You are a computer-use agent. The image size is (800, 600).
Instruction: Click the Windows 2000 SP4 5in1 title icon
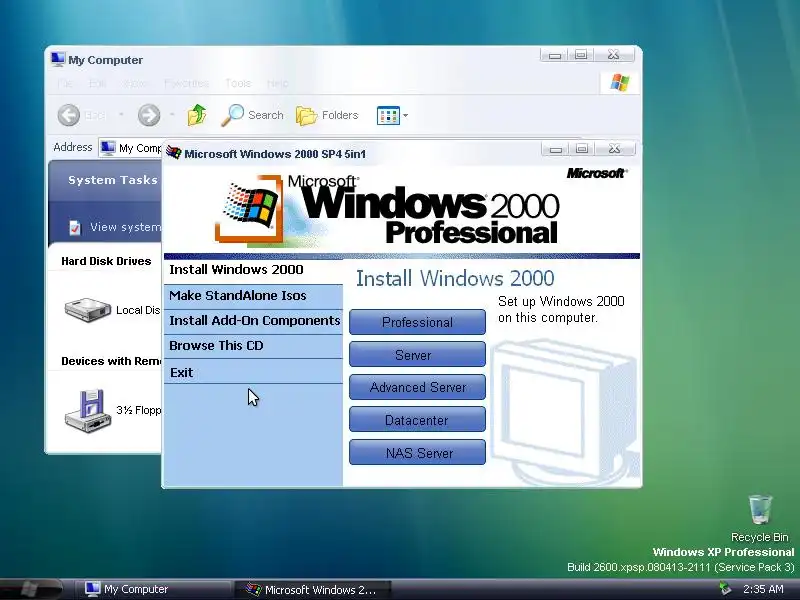pyautogui.click(x=174, y=153)
